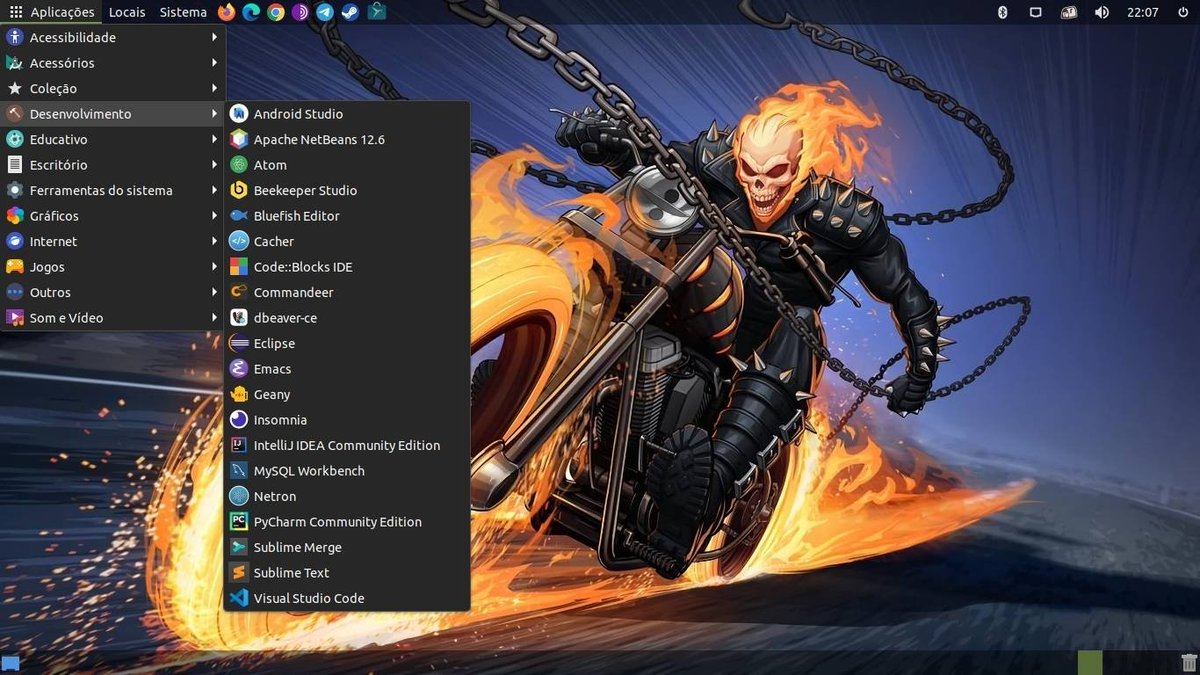The image size is (1200, 675).
Task: Open Telegram from the top panel
Action: click(x=325, y=12)
